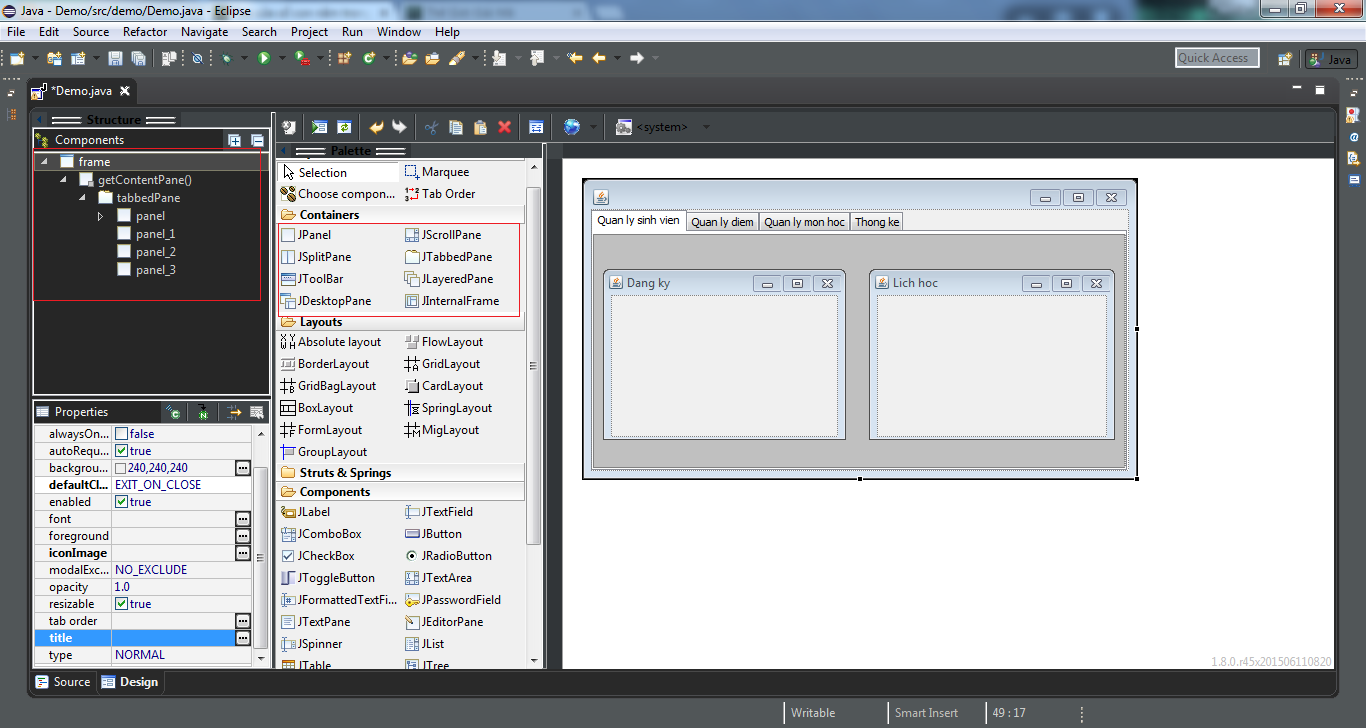Go forward using the white Forward arrow

point(636,58)
